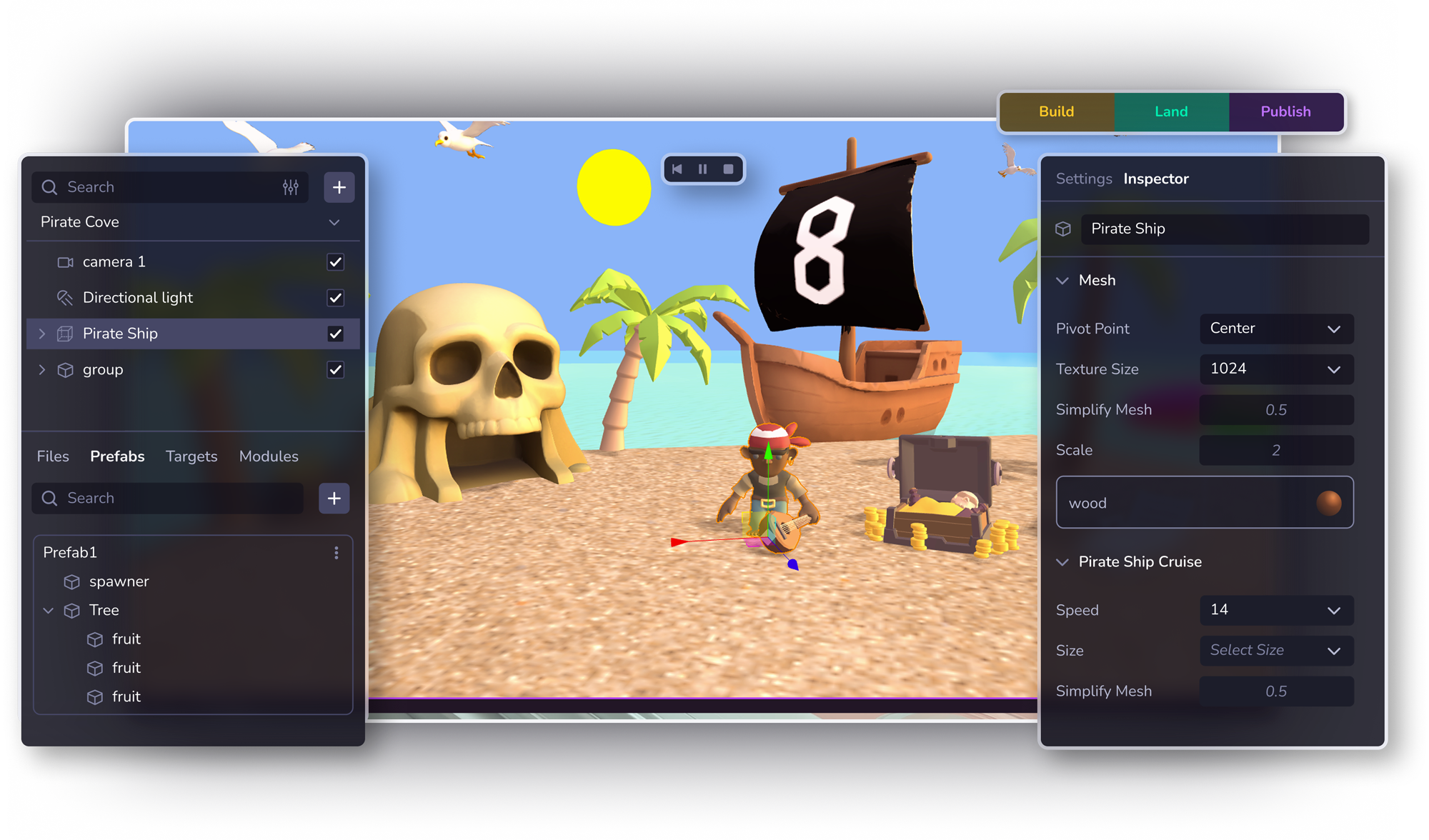Expand the Pirate Ship tree item
The width and height of the screenshot is (1429, 840).
click(41, 334)
